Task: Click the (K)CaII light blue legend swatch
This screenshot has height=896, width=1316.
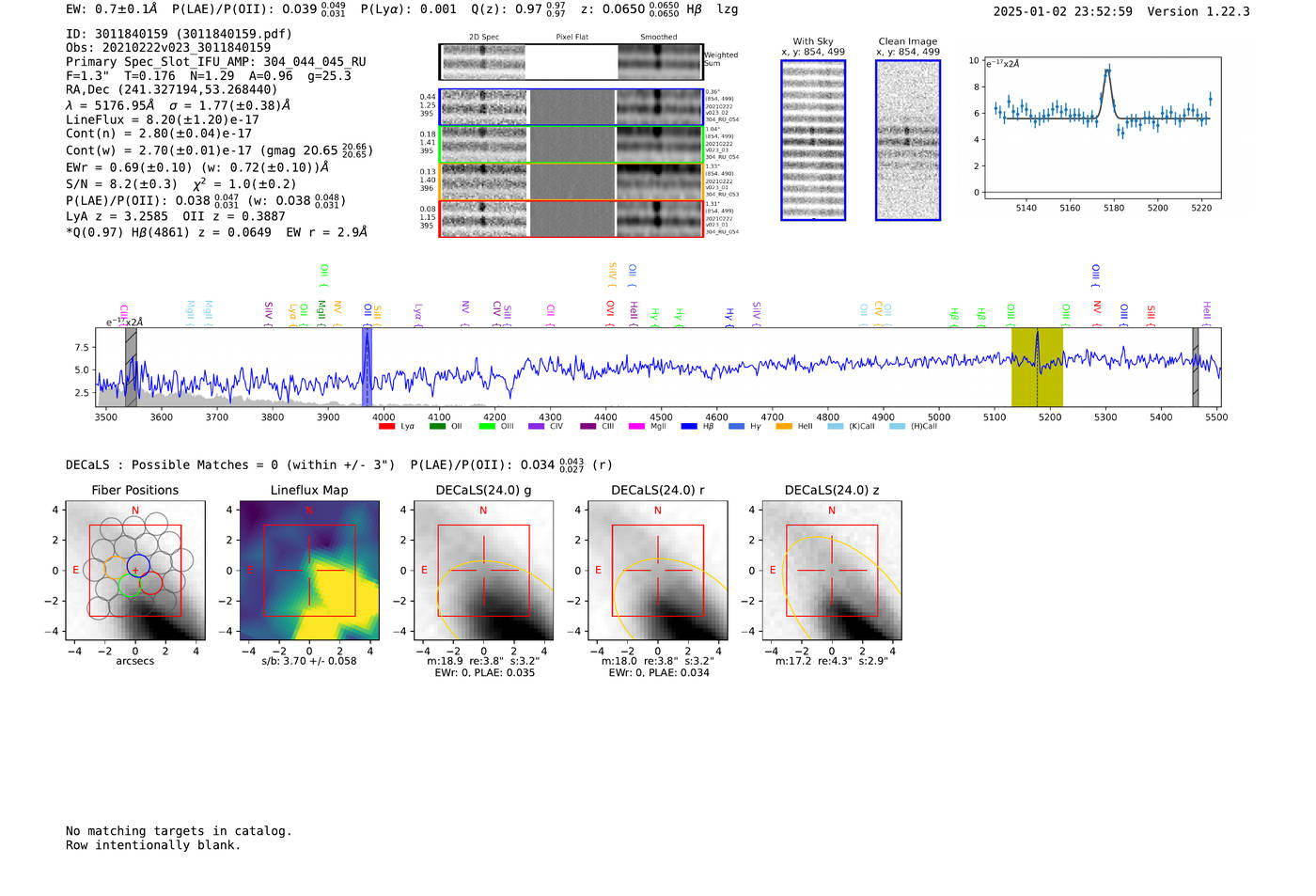Action: tap(835, 427)
